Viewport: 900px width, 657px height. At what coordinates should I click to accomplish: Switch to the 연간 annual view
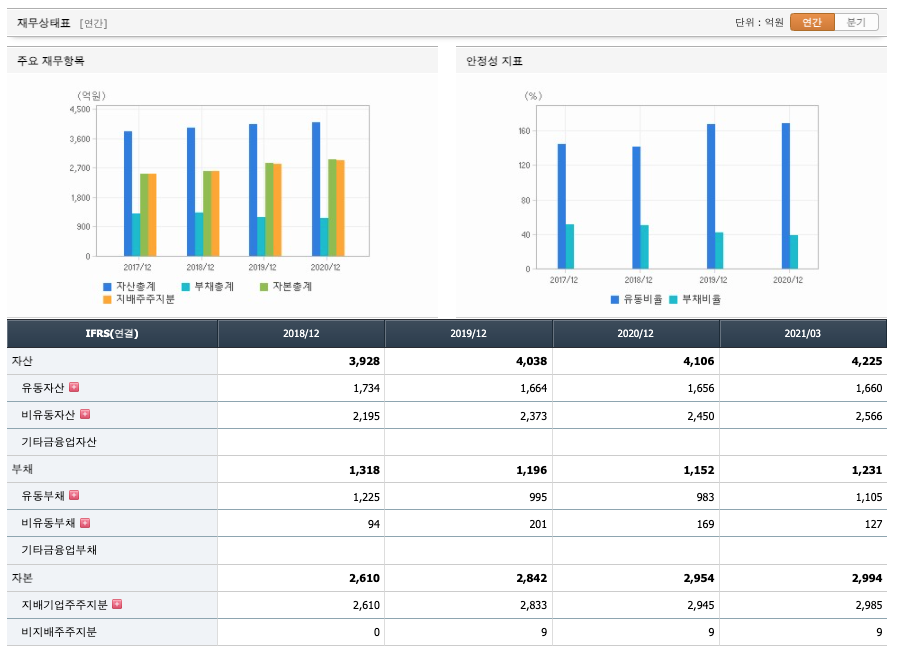812,22
